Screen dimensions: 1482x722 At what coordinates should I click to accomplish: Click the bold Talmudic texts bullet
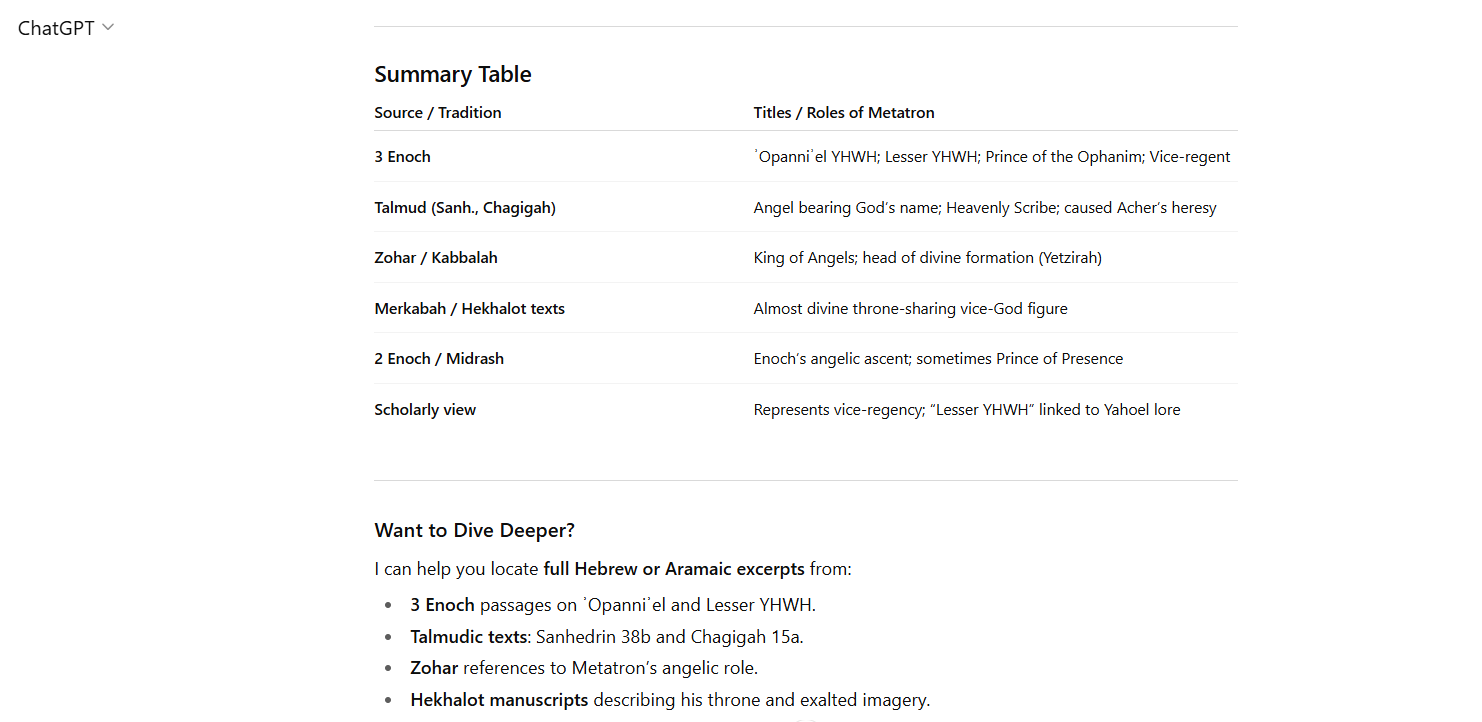click(x=467, y=636)
